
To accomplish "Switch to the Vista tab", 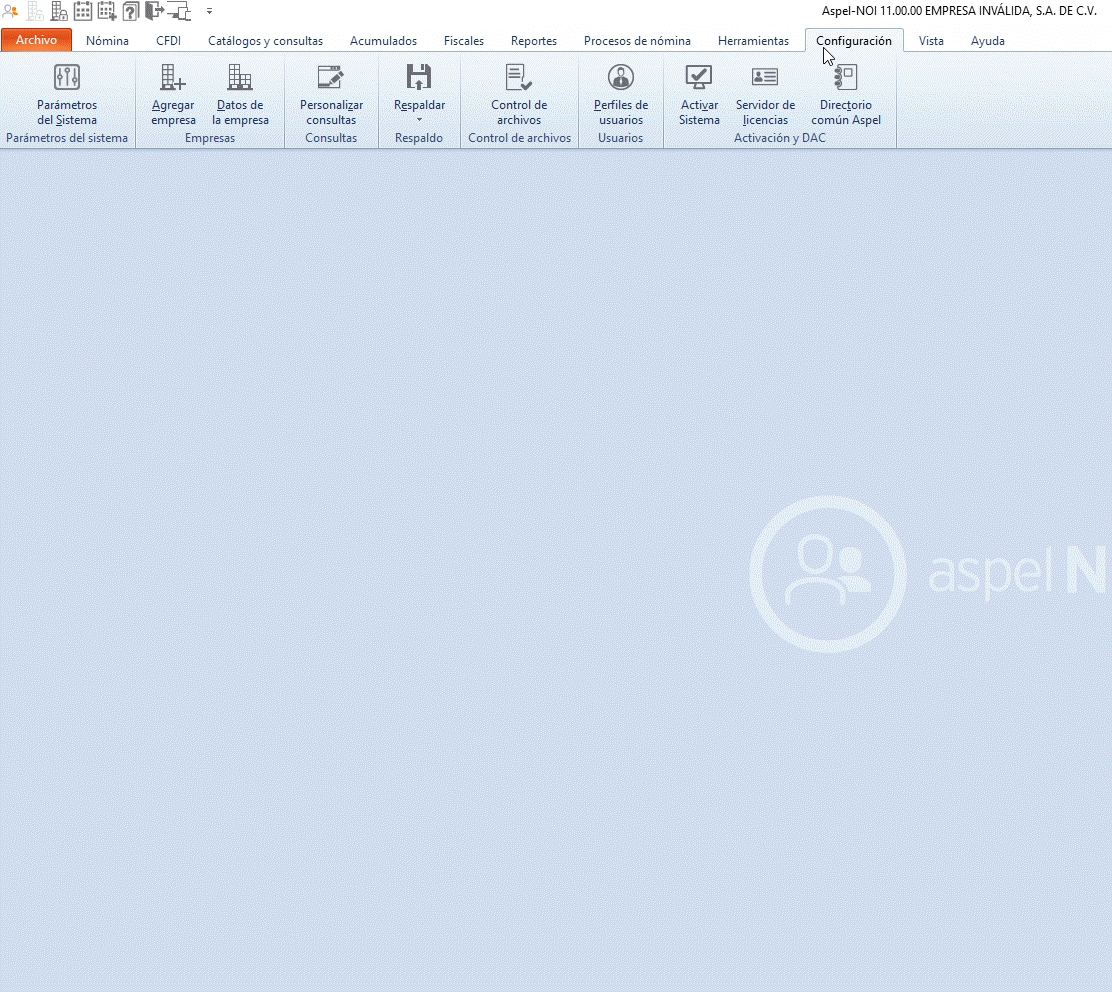I will [930, 40].
